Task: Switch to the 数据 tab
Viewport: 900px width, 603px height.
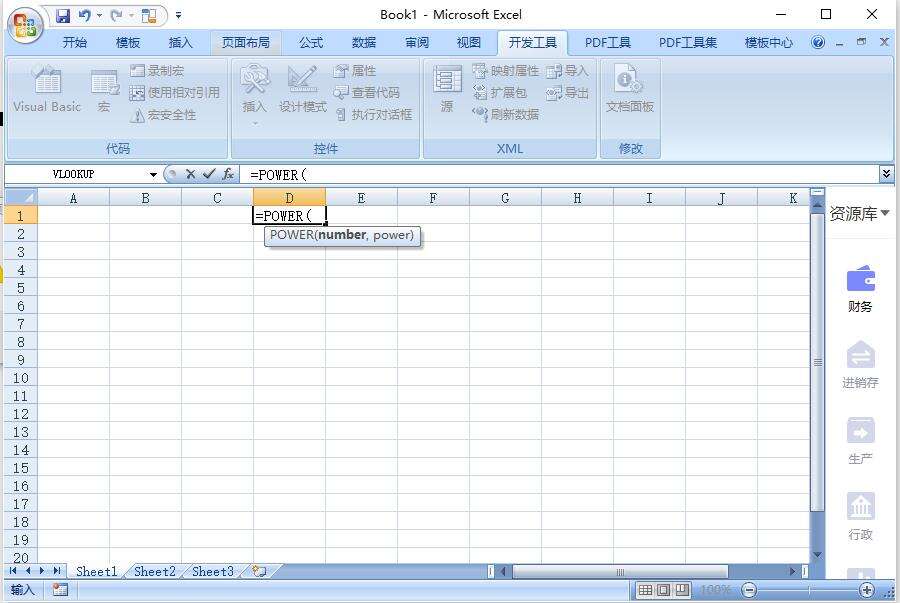Action: tap(364, 42)
